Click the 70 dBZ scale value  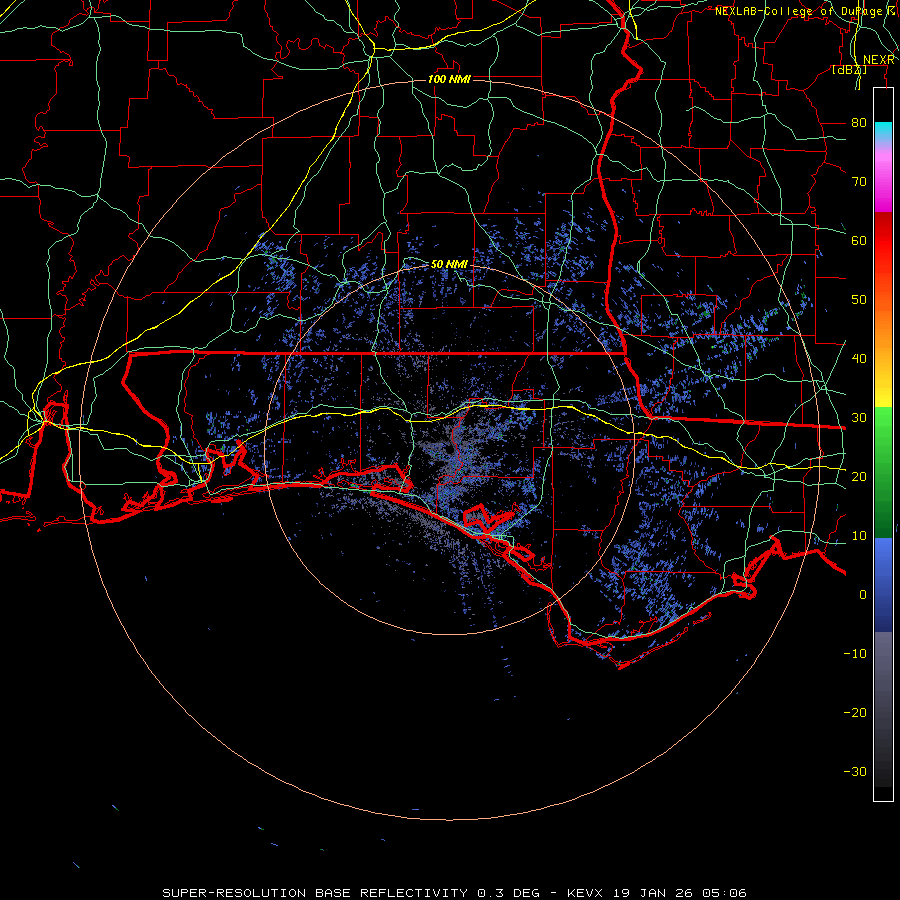tap(859, 181)
